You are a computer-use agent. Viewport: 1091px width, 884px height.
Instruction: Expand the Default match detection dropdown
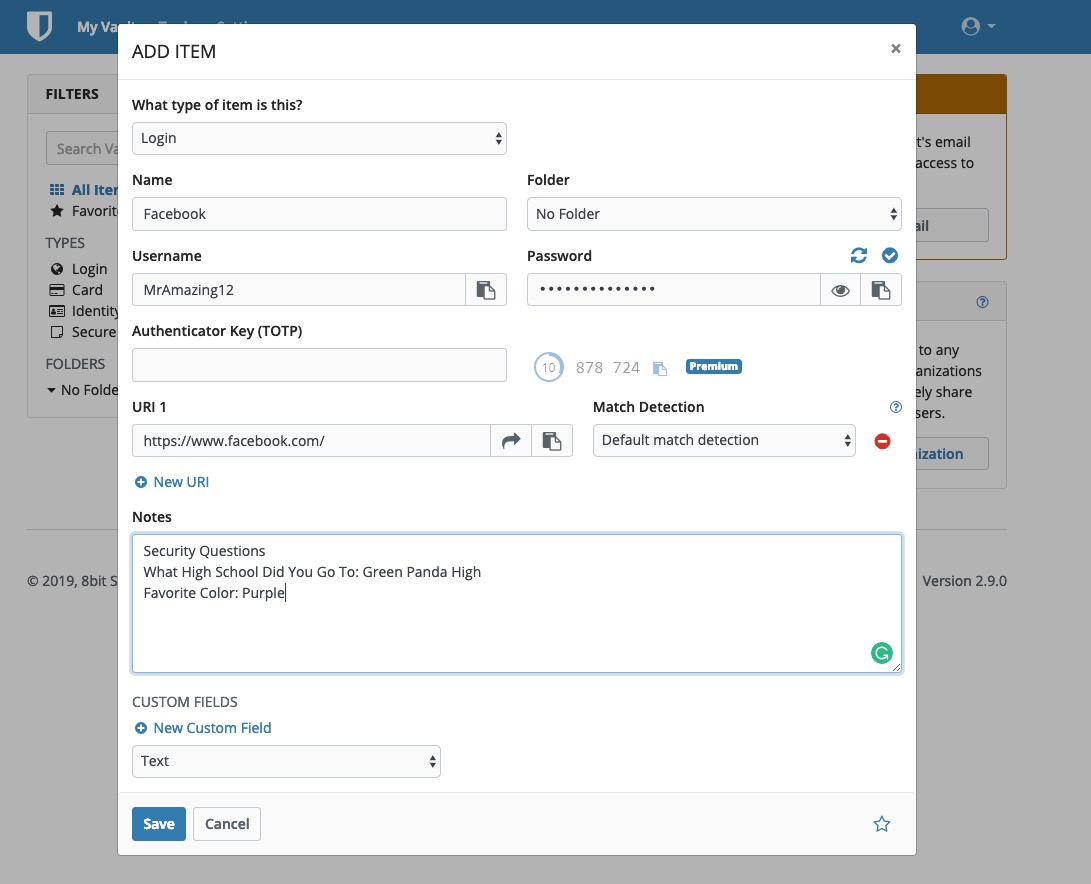(x=724, y=441)
